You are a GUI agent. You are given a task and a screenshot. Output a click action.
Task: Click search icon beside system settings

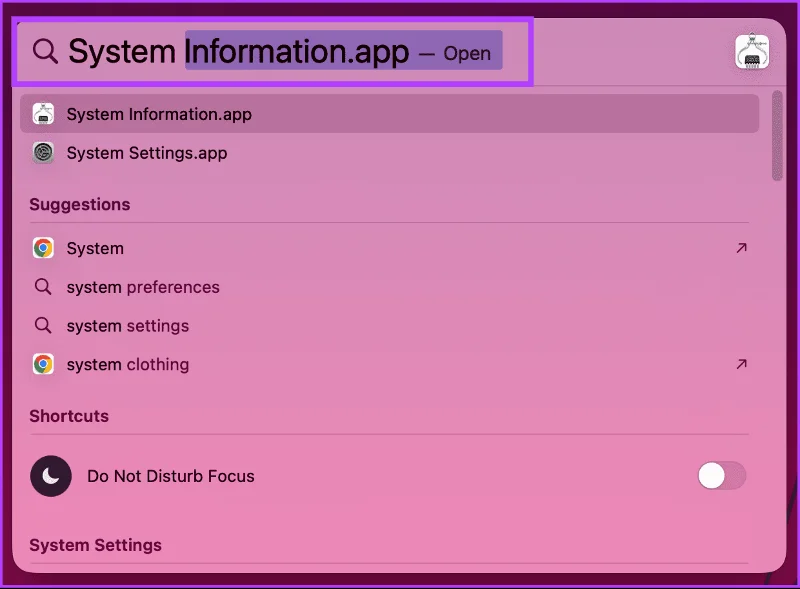click(43, 326)
